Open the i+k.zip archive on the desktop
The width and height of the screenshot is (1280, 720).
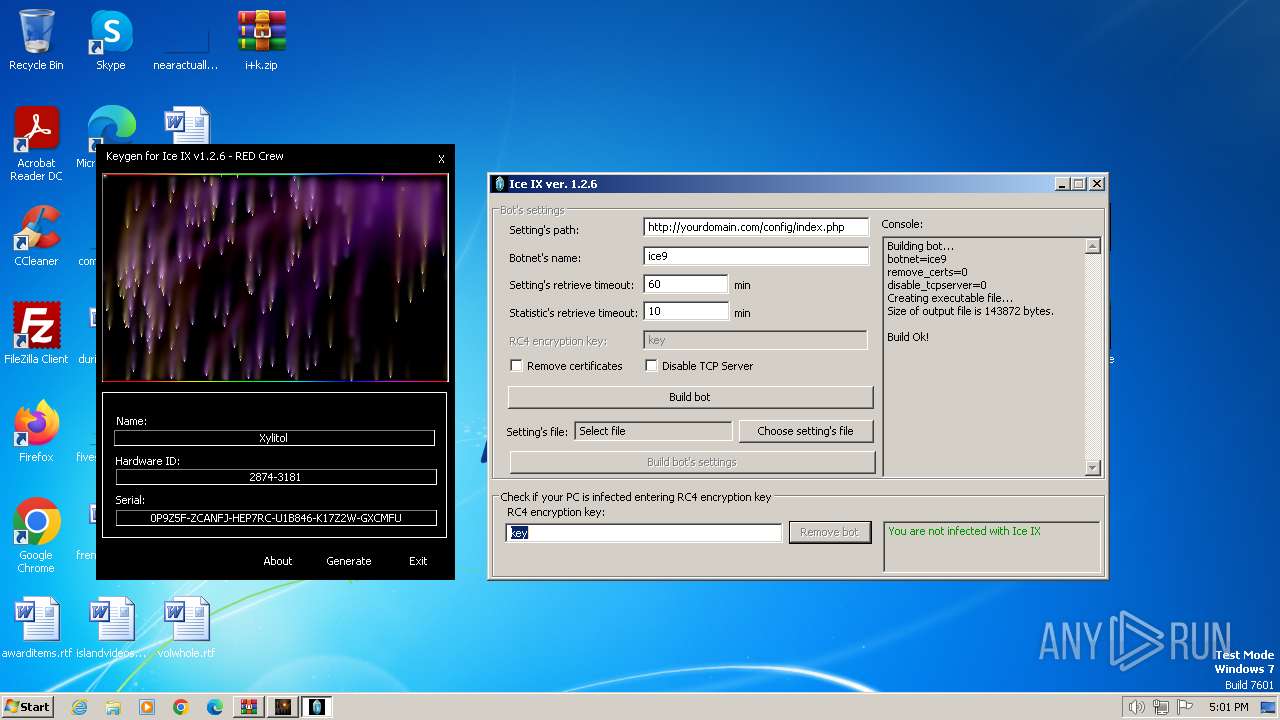point(261,40)
